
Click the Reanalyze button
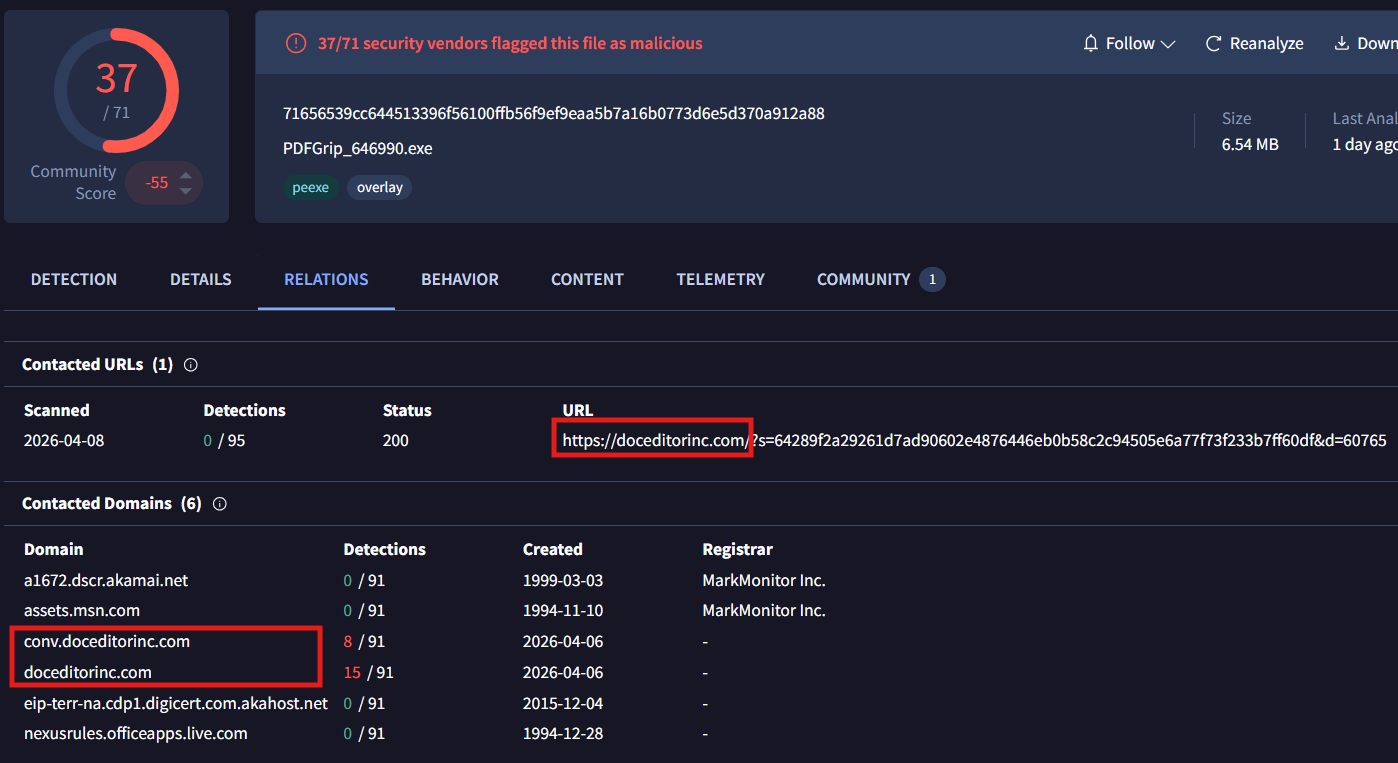1254,44
